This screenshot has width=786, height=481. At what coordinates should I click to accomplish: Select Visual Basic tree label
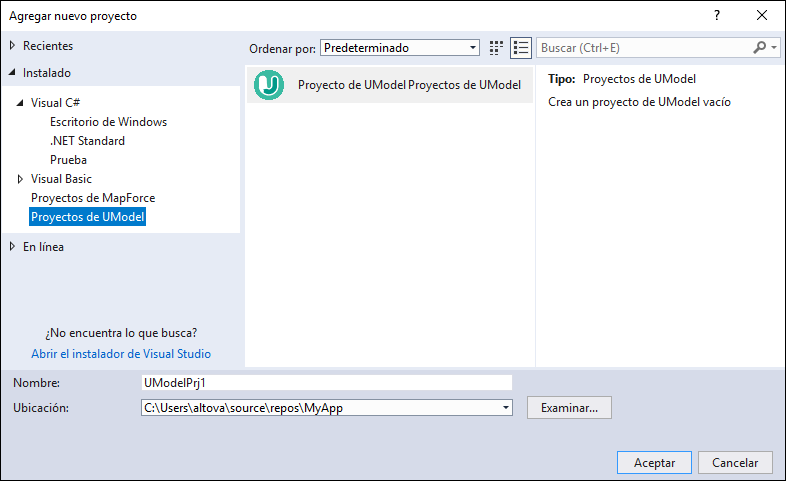click(x=61, y=179)
